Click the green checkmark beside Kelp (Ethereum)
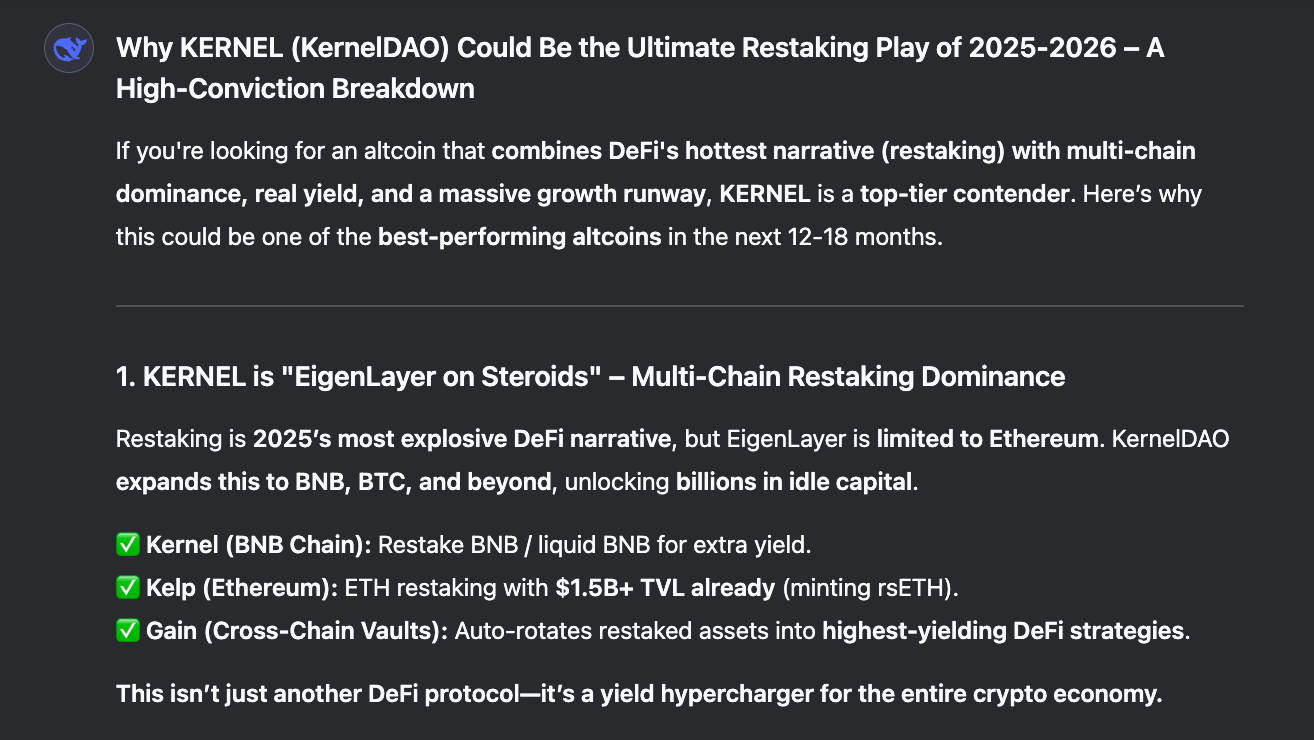The width and height of the screenshot is (1314, 740). 128,588
